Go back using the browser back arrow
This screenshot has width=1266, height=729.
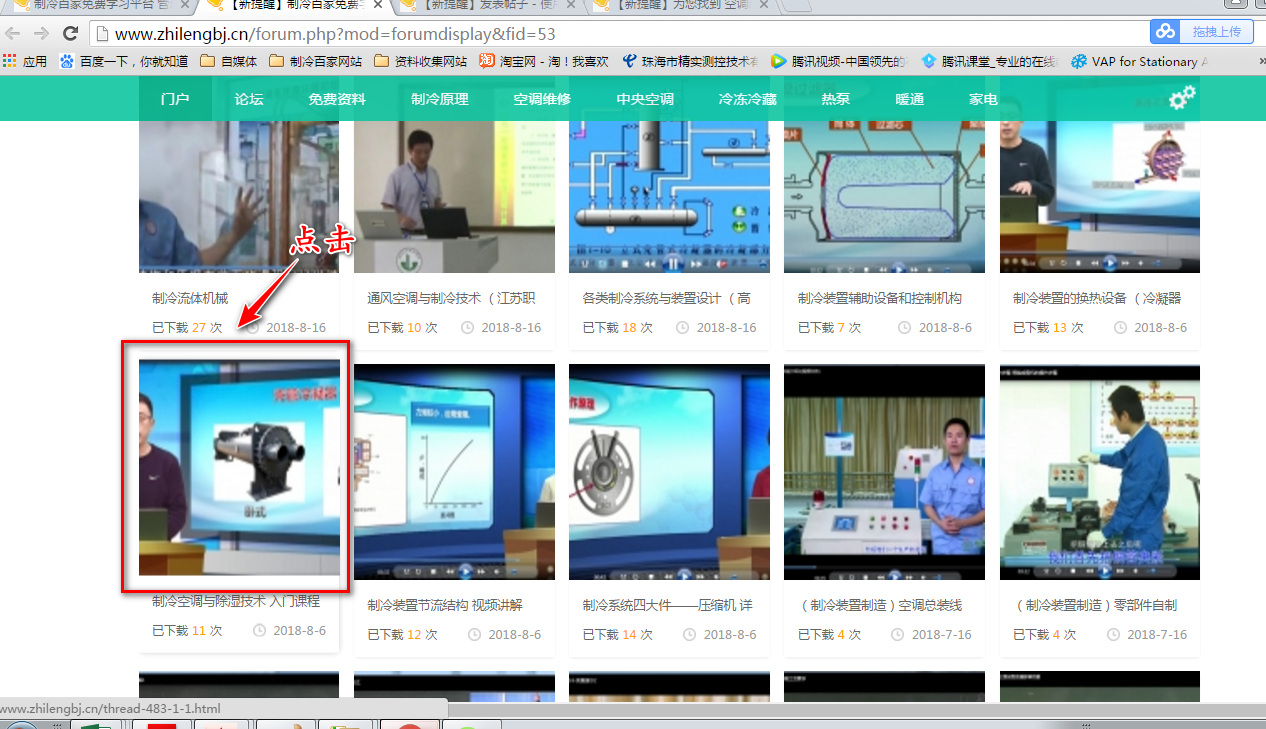pos(14,33)
